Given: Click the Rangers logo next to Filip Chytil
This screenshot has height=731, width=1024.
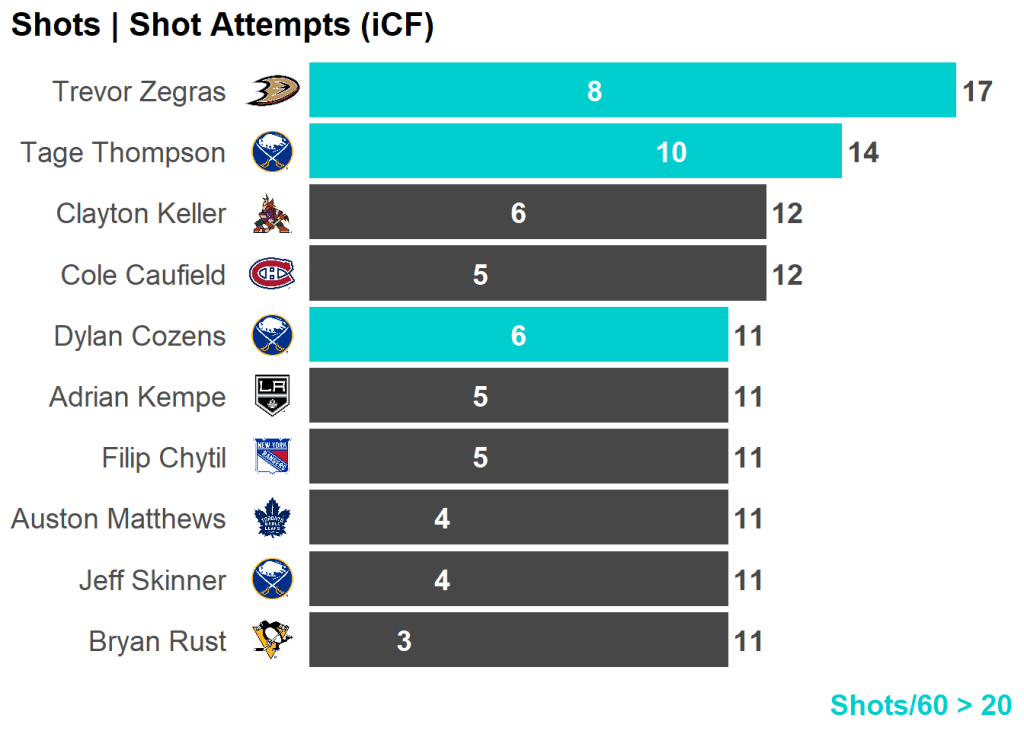Looking at the screenshot, I should point(271,457).
